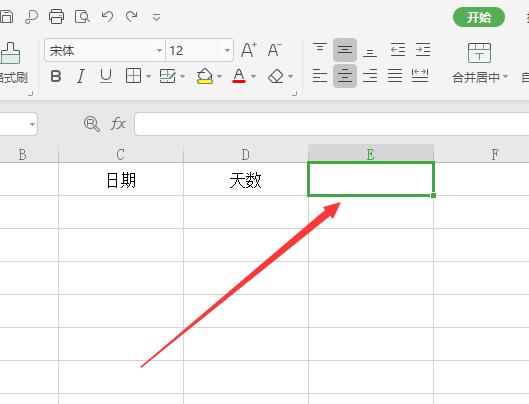Screen dimensions: 529x404
Task: Click the print preview icon
Action: (82, 16)
